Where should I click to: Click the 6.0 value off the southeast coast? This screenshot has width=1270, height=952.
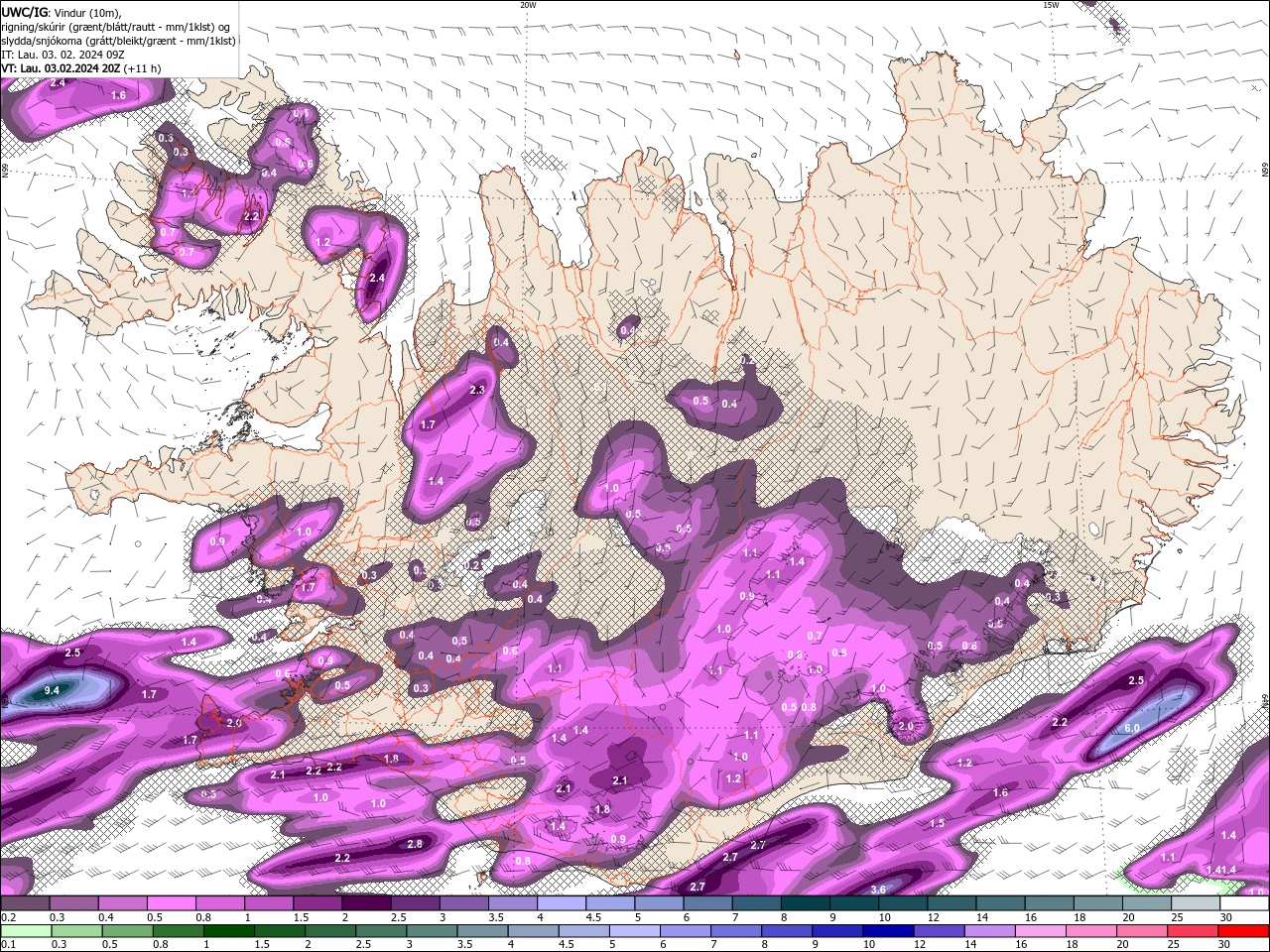pyautogui.click(x=1132, y=729)
